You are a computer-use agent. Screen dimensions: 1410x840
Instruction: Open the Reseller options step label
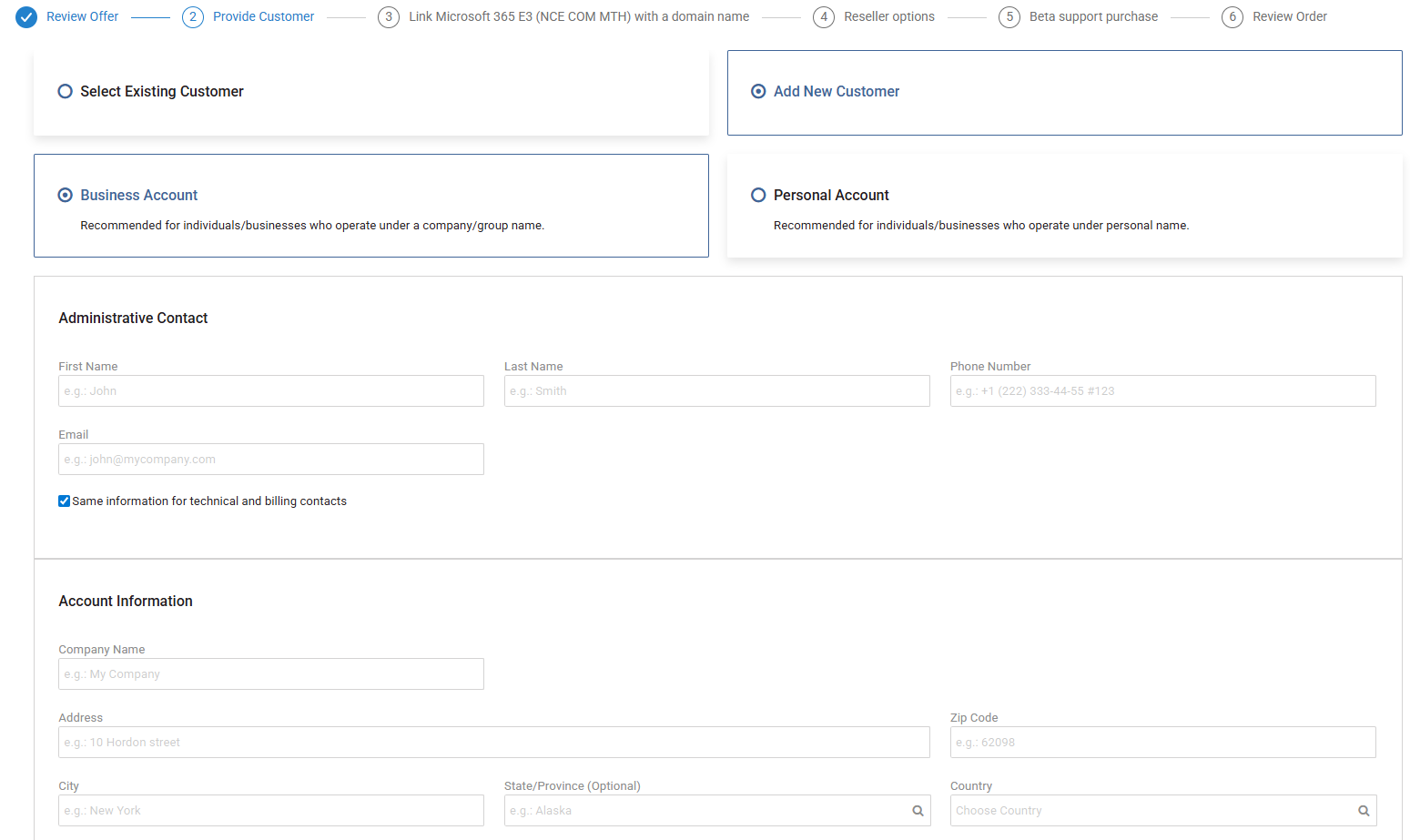point(888,17)
